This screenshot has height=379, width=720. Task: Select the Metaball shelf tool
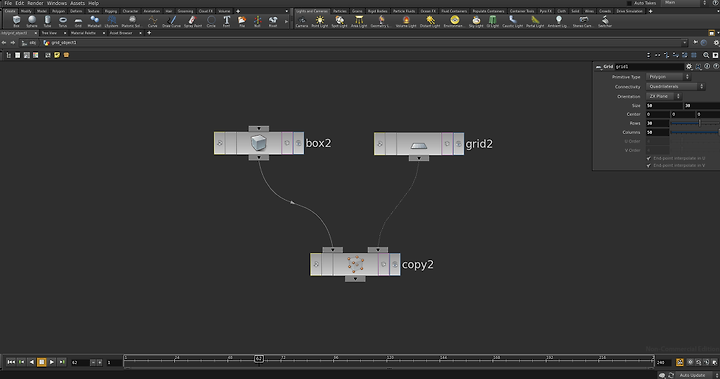(94, 21)
